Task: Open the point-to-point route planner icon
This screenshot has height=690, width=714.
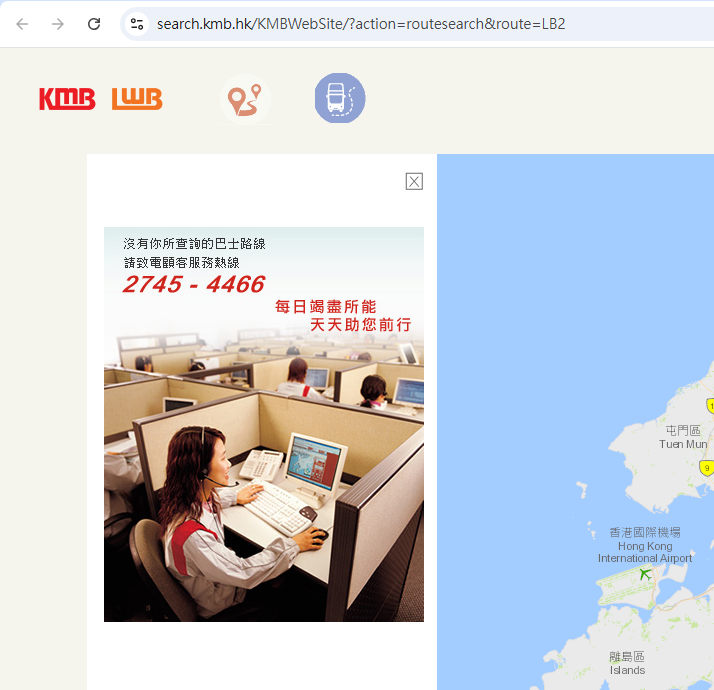Action: tap(245, 100)
